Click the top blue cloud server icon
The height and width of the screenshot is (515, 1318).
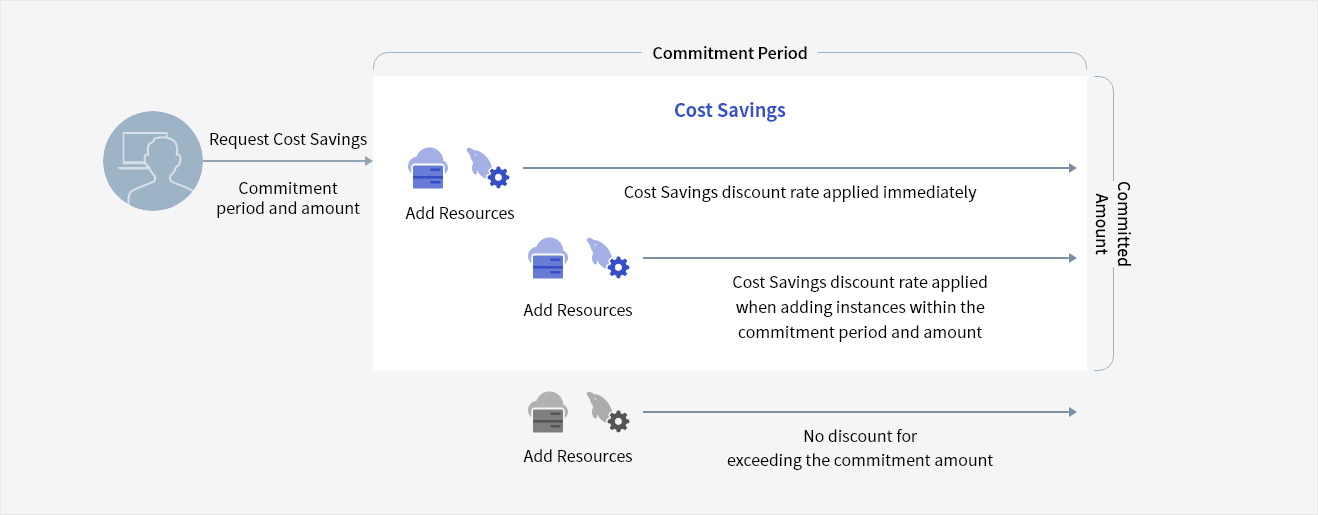(x=429, y=168)
